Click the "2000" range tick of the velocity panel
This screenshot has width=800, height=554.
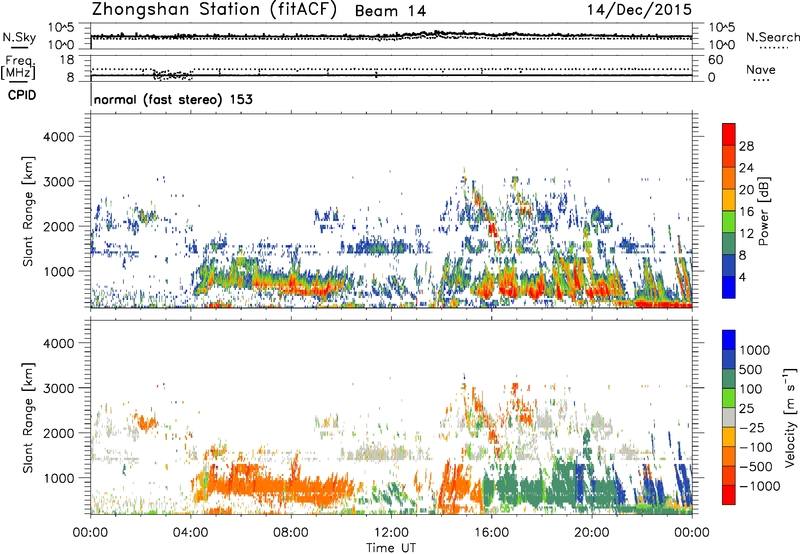[x=58, y=433]
